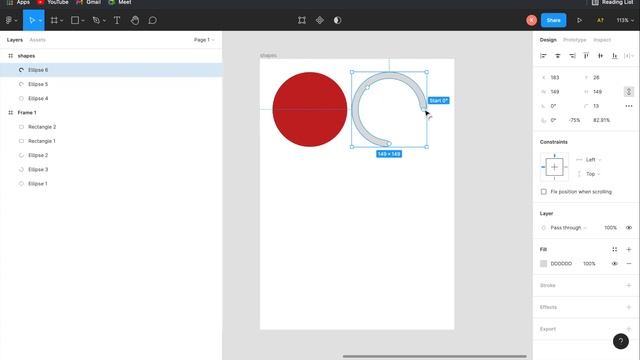Open horizontal constraint Left dropdown

pos(593,160)
